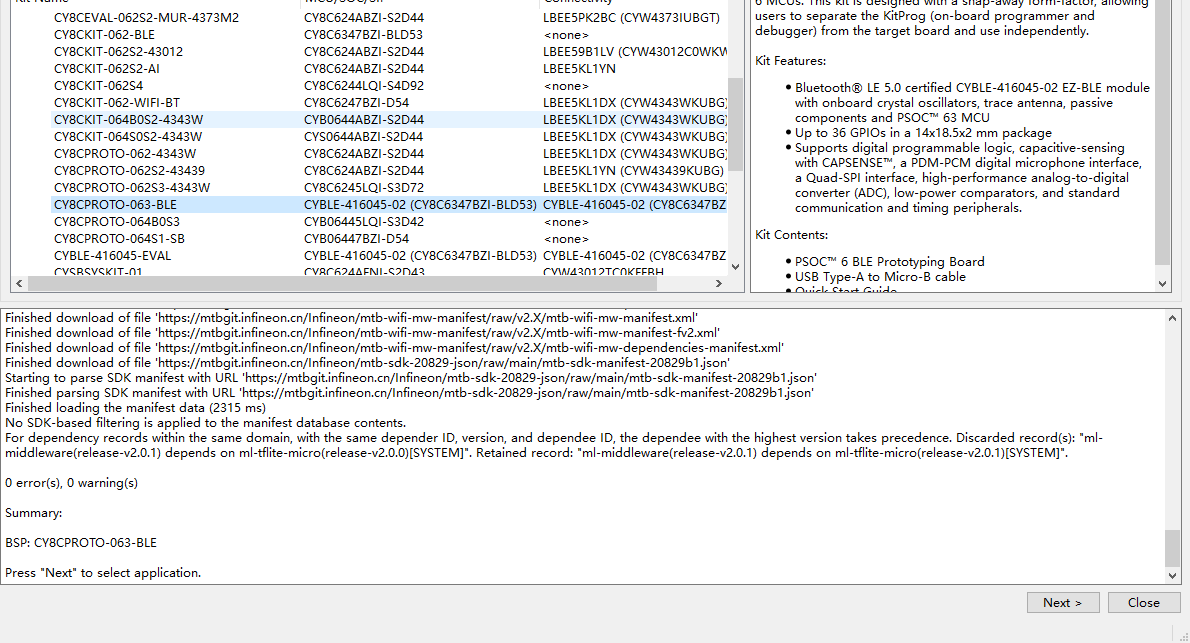Click the log output scrollbar thumb

(x=1172, y=548)
